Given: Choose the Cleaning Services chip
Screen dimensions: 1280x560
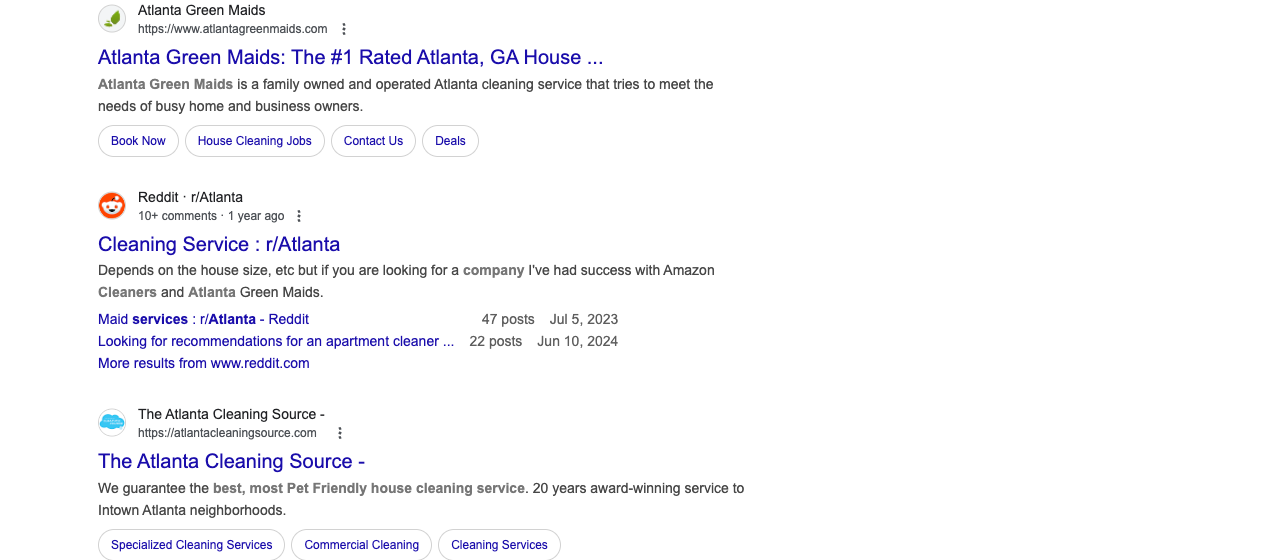Looking at the screenshot, I should click(x=499, y=545).
